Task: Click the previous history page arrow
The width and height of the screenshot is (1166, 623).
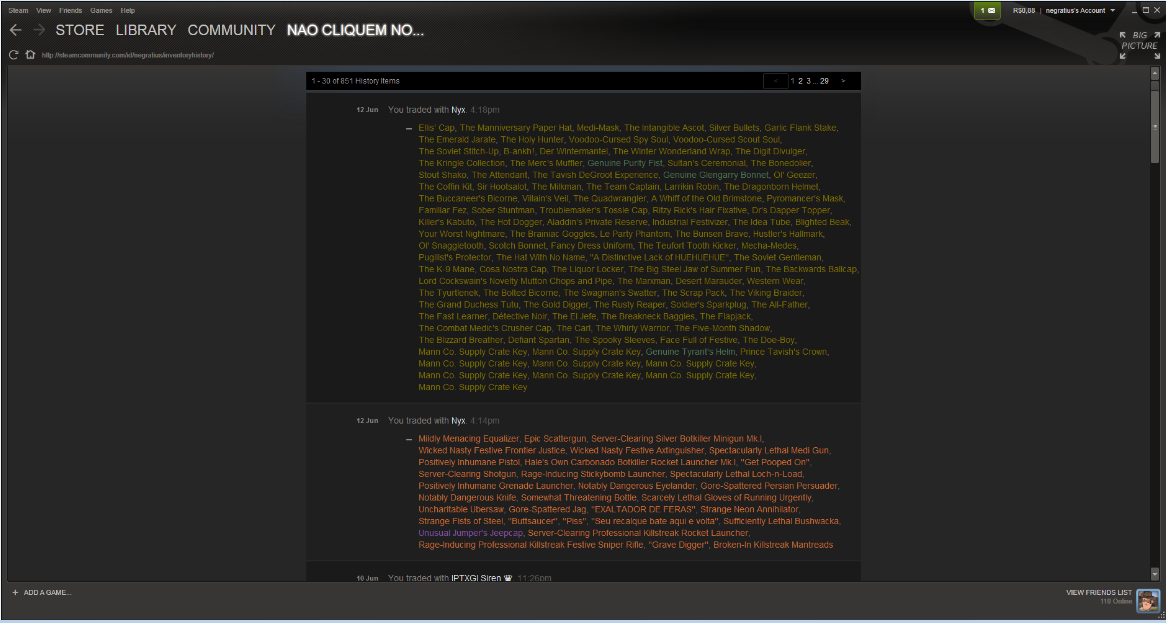Action: [776, 81]
